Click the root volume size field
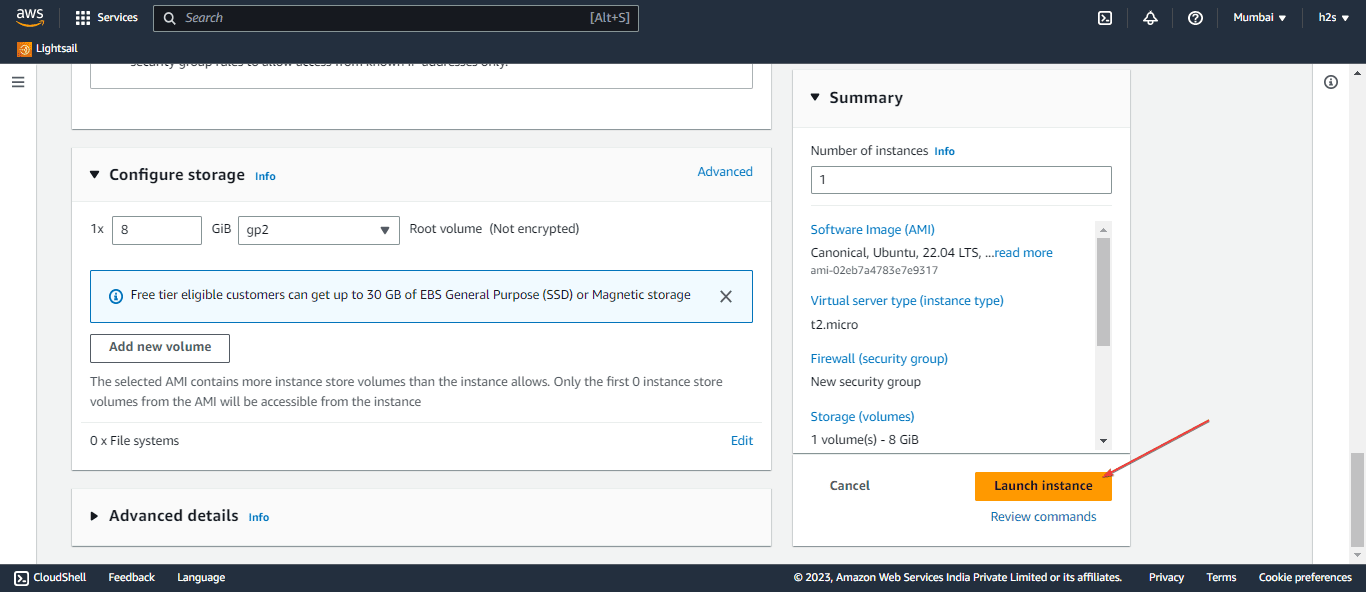Image resolution: width=1366 pixels, height=592 pixels. click(157, 230)
